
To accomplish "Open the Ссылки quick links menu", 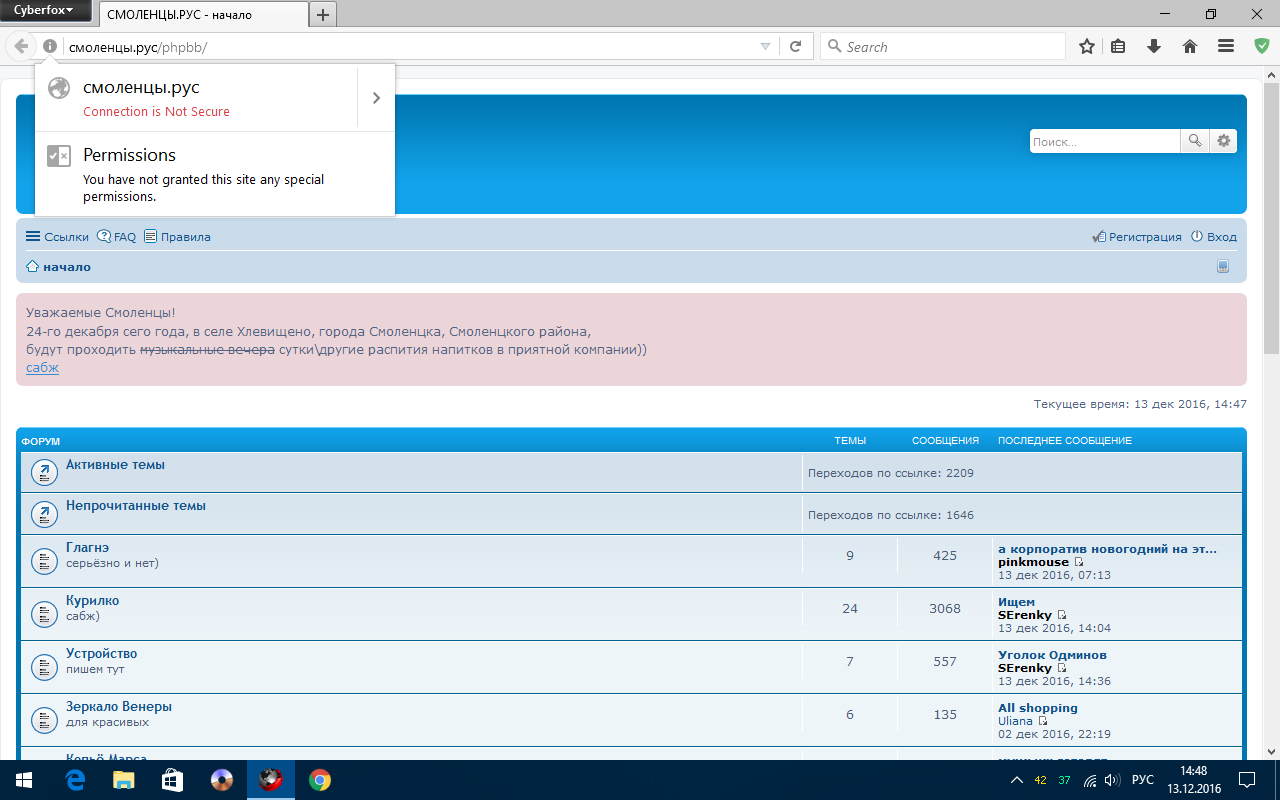I will click(x=57, y=237).
